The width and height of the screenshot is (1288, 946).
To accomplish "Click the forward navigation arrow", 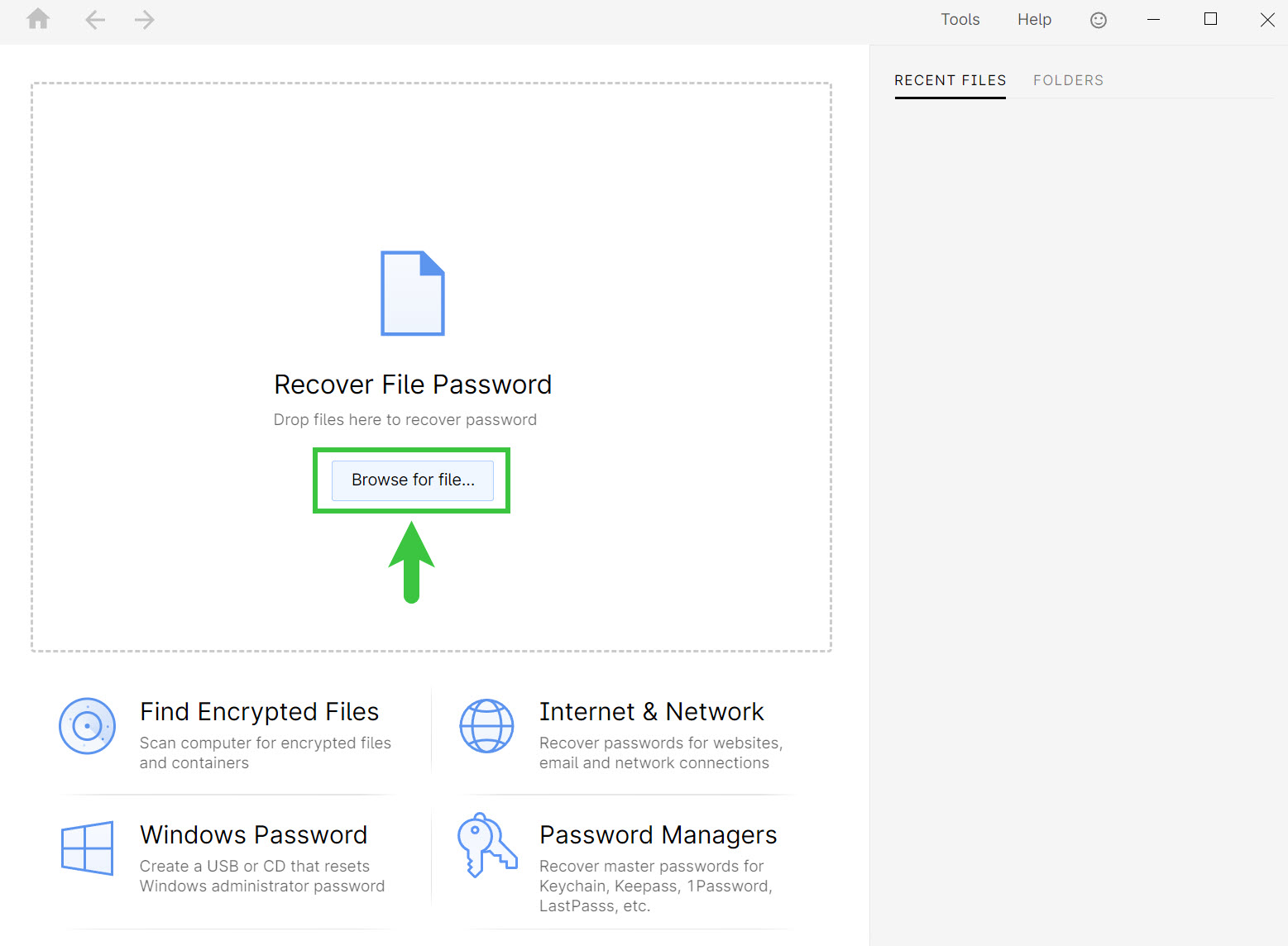I will (x=144, y=19).
